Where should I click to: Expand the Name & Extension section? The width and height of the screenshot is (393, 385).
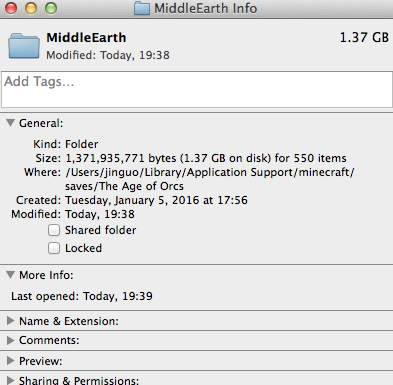coord(11,321)
